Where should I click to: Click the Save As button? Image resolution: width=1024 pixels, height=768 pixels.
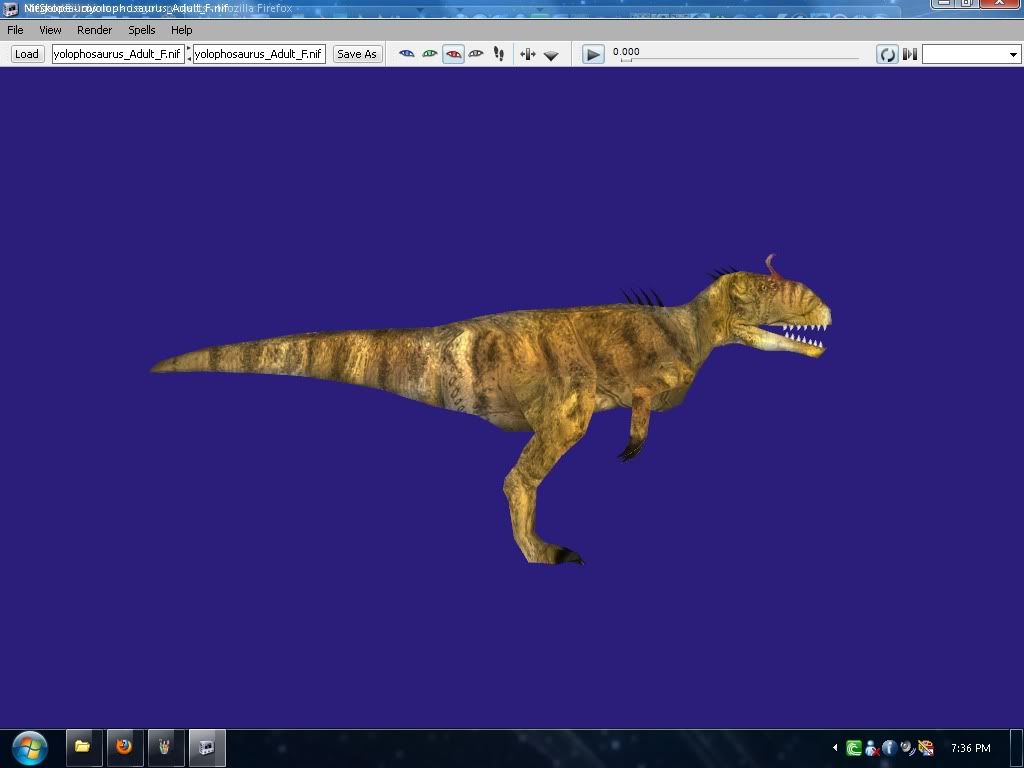(x=357, y=54)
